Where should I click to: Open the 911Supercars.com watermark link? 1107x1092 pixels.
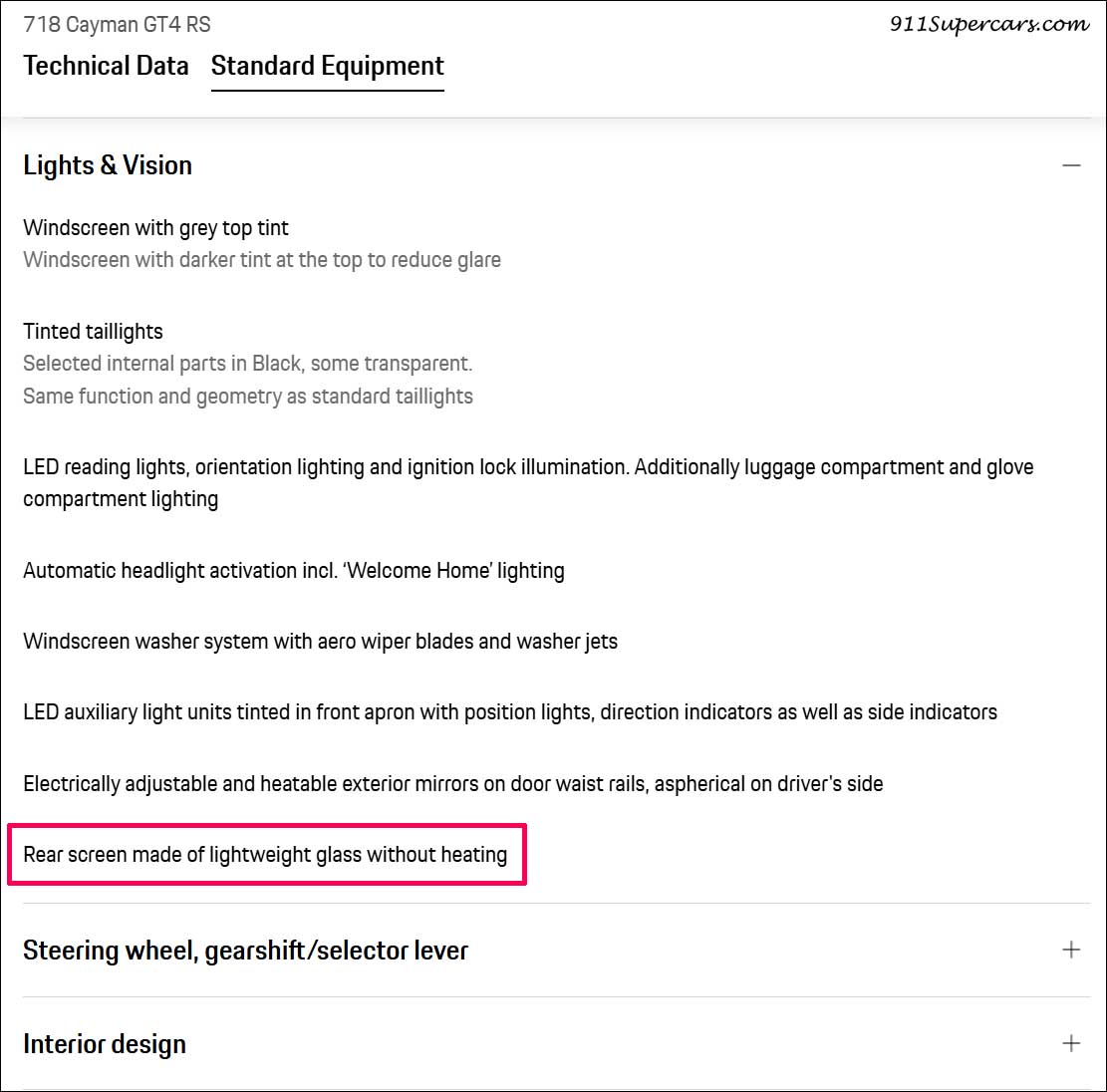click(x=988, y=25)
